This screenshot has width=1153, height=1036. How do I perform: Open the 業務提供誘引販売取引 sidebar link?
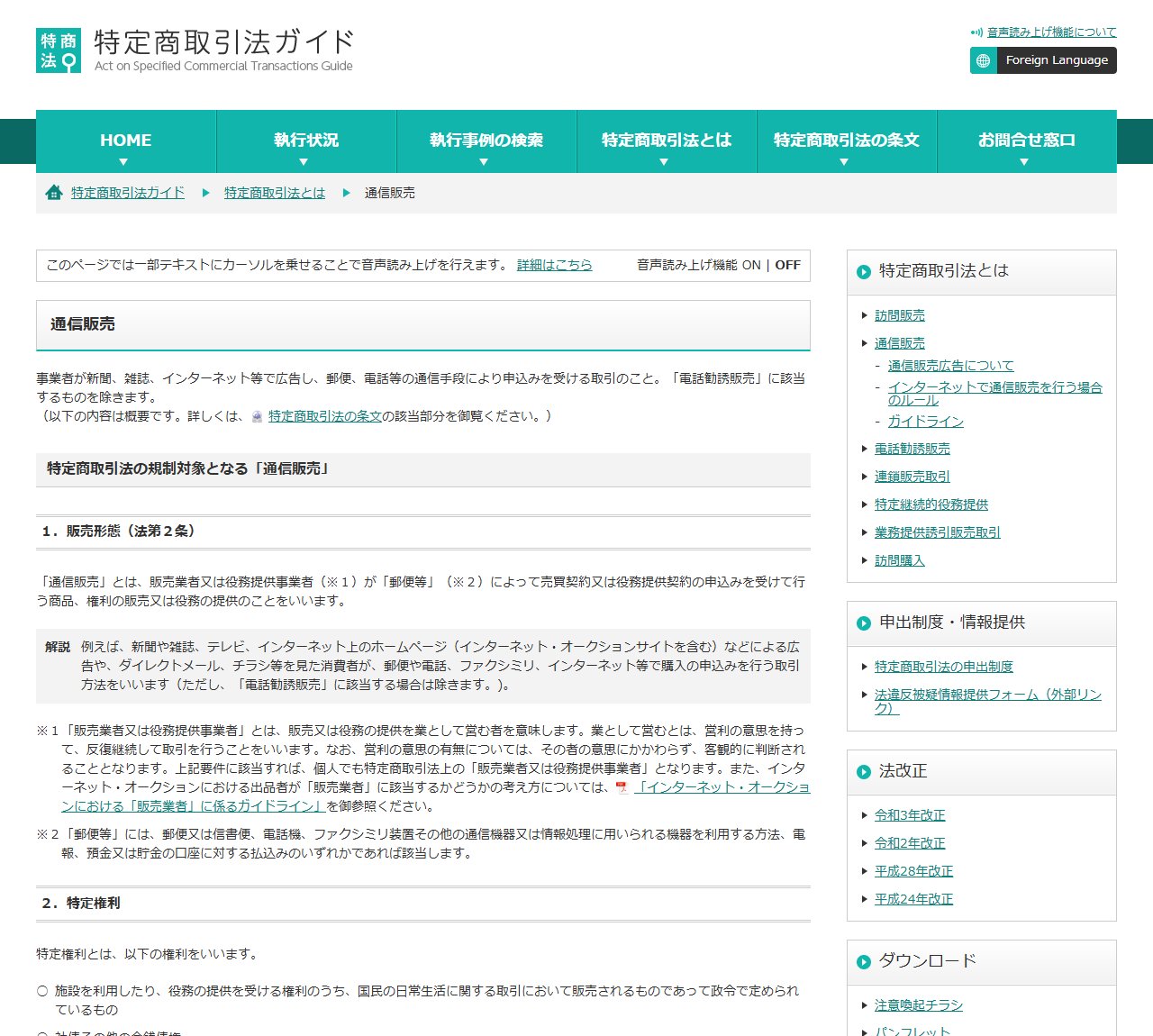[x=938, y=532]
